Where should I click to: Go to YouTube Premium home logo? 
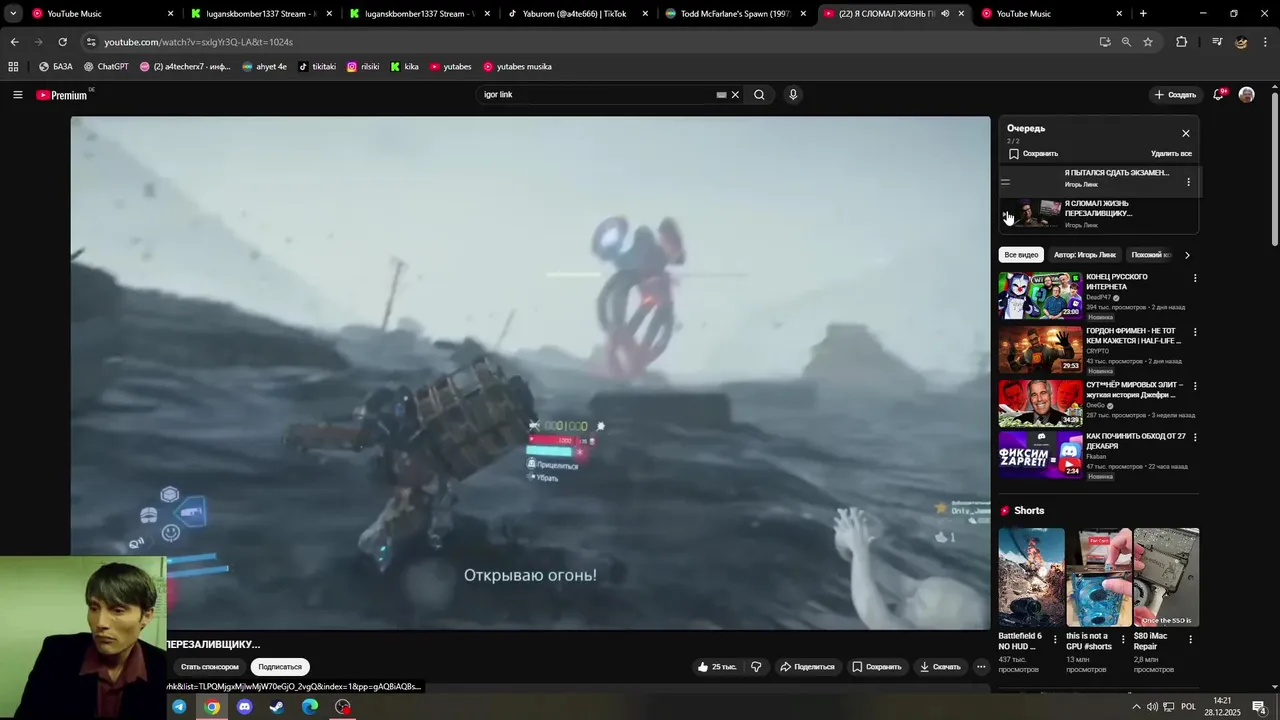point(62,95)
